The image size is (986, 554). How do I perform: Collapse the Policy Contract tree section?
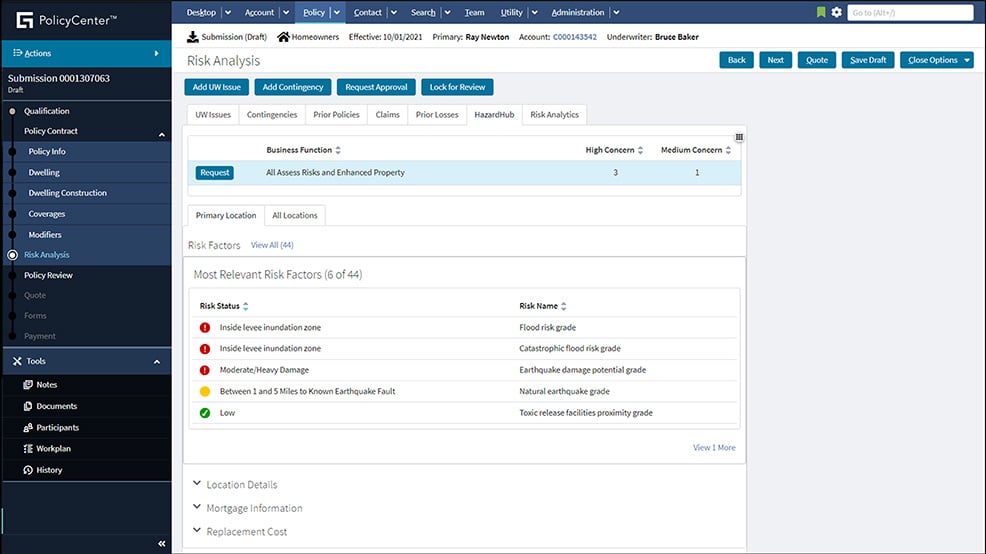161,132
